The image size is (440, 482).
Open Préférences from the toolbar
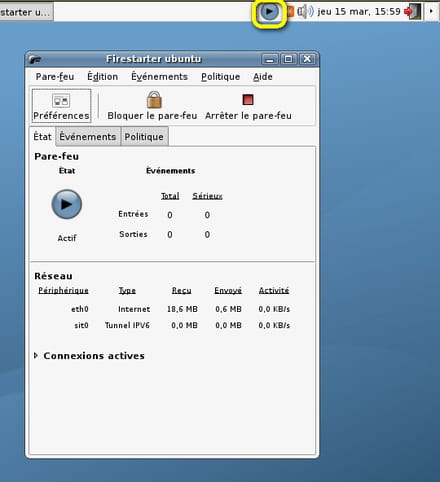coord(61,106)
